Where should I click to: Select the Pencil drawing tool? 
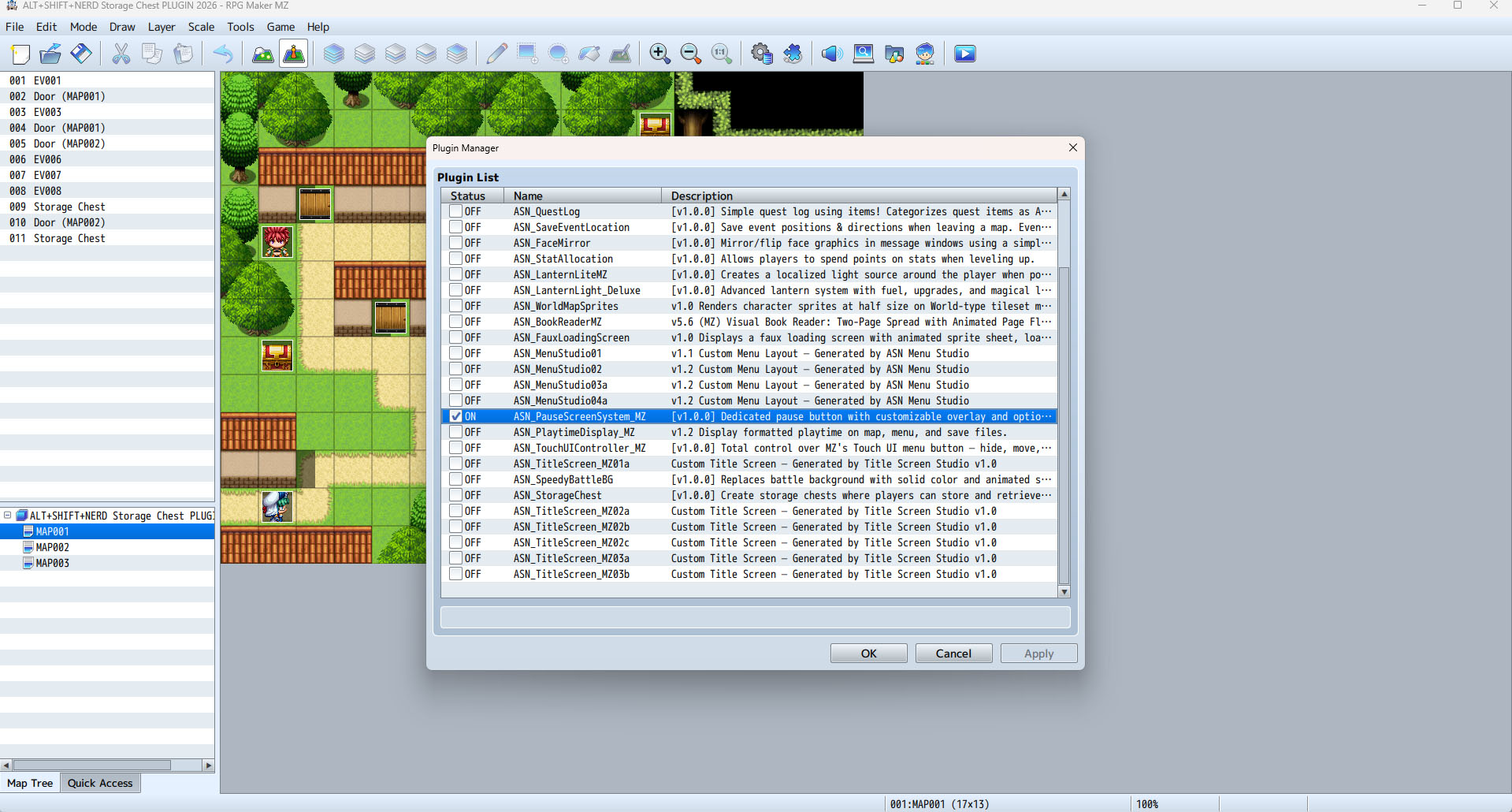496,54
